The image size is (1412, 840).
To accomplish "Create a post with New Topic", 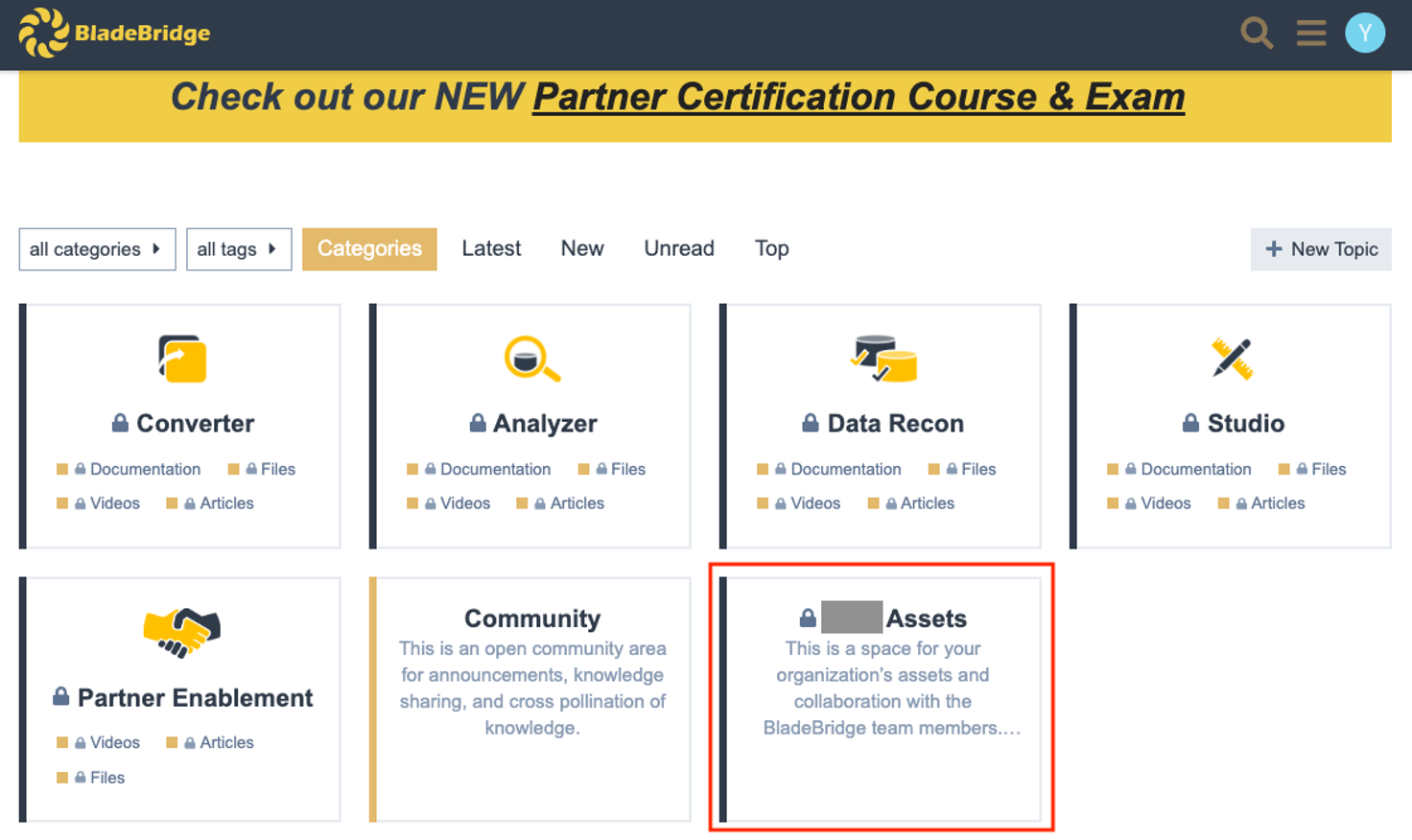I will point(1321,249).
